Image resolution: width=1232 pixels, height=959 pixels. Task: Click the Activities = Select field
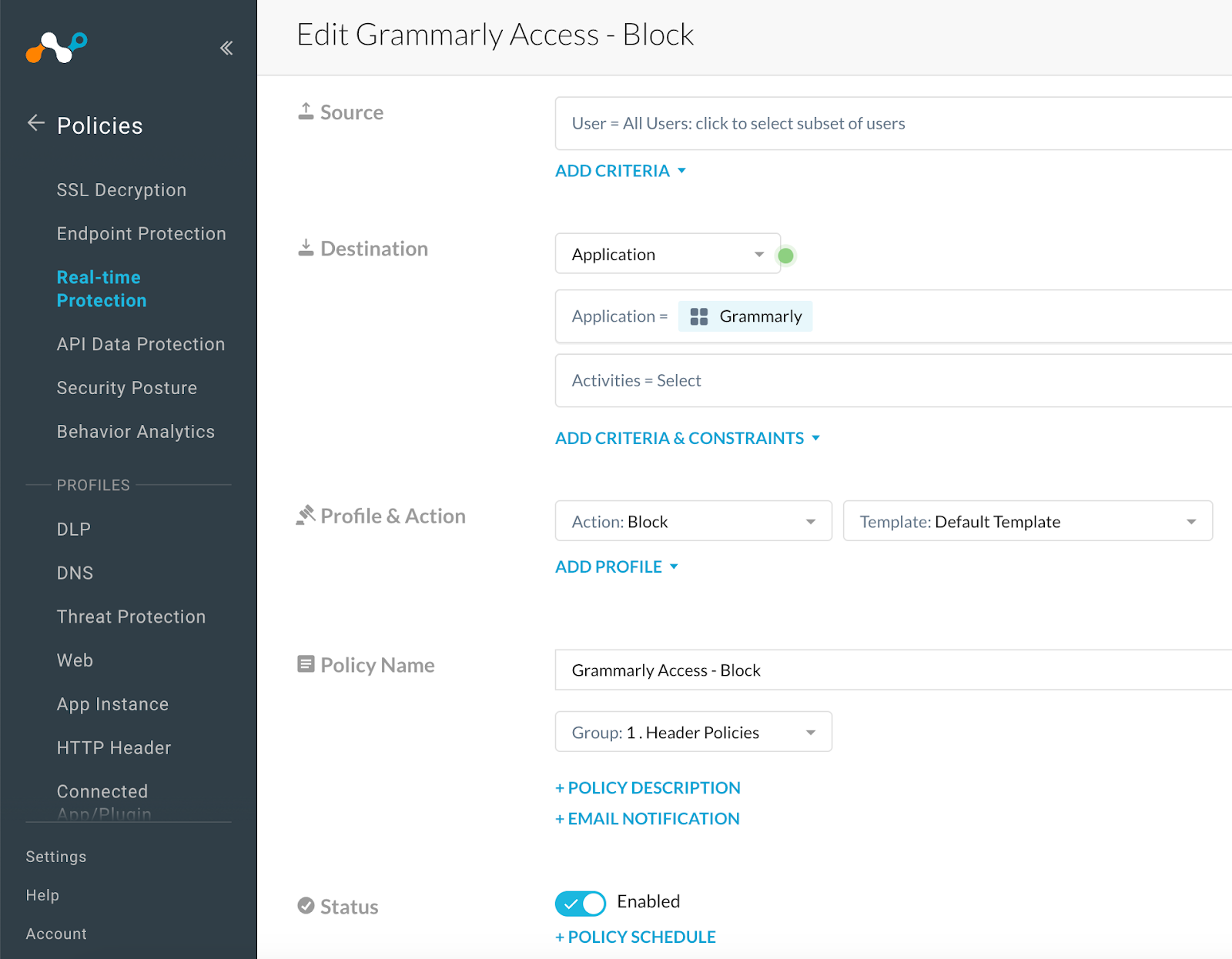tap(893, 380)
